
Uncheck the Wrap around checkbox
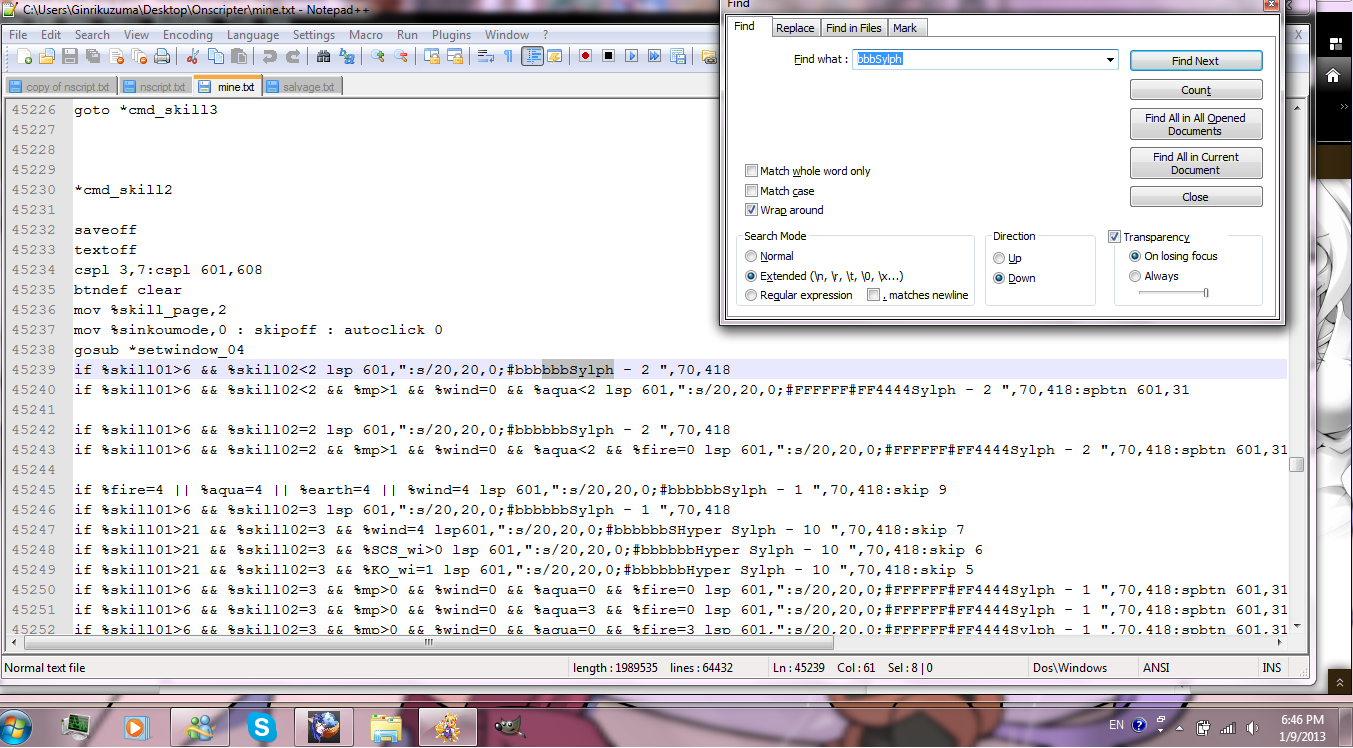click(x=751, y=210)
